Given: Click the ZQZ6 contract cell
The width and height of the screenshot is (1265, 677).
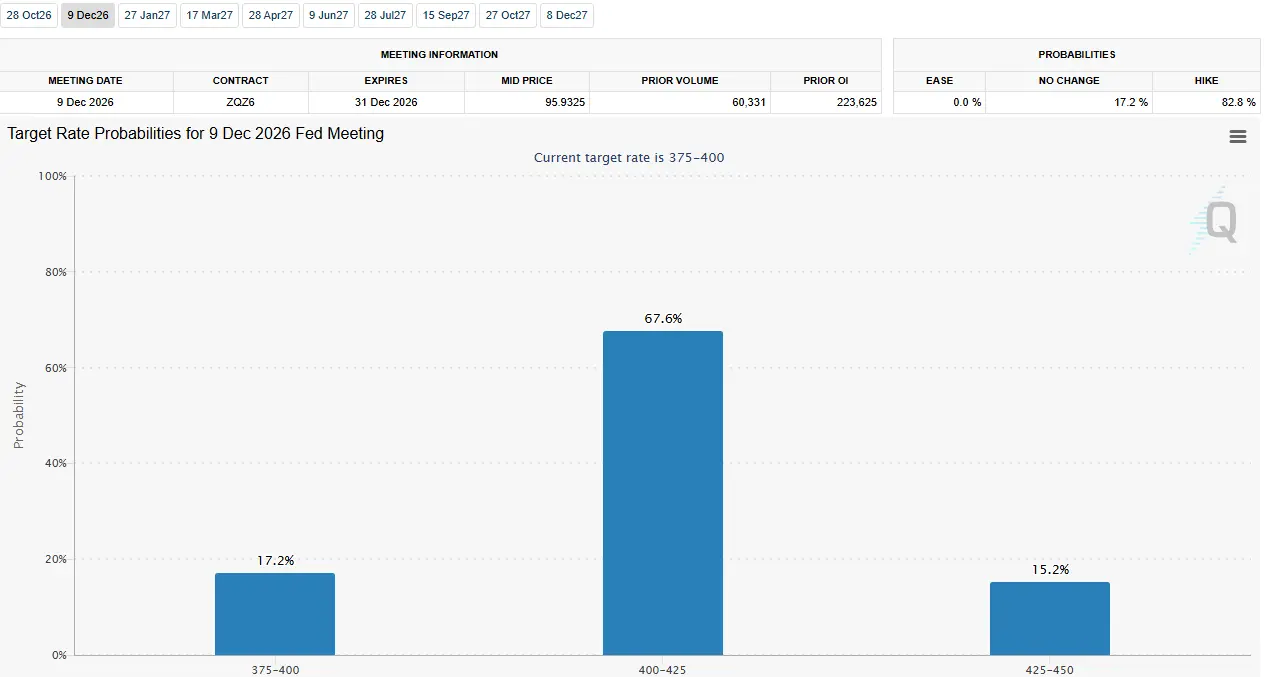Looking at the screenshot, I should (x=241, y=102).
